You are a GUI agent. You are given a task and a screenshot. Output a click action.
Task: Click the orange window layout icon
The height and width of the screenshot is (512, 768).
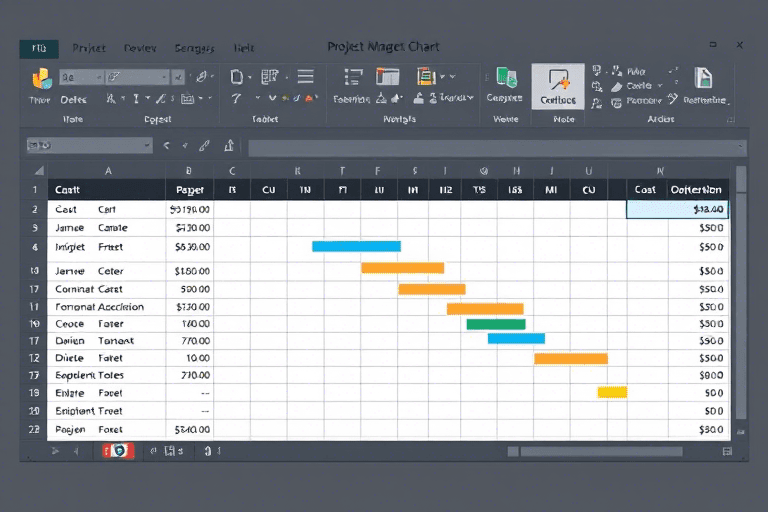point(387,77)
